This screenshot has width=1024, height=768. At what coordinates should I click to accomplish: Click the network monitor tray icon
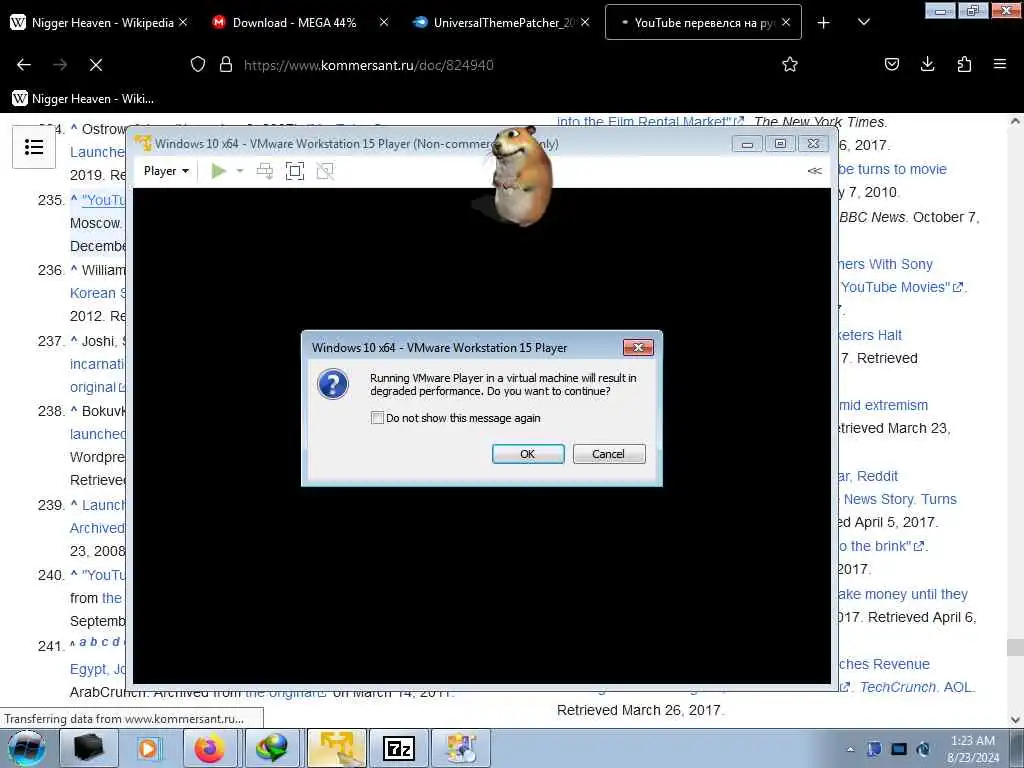click(x=899, y=749)
